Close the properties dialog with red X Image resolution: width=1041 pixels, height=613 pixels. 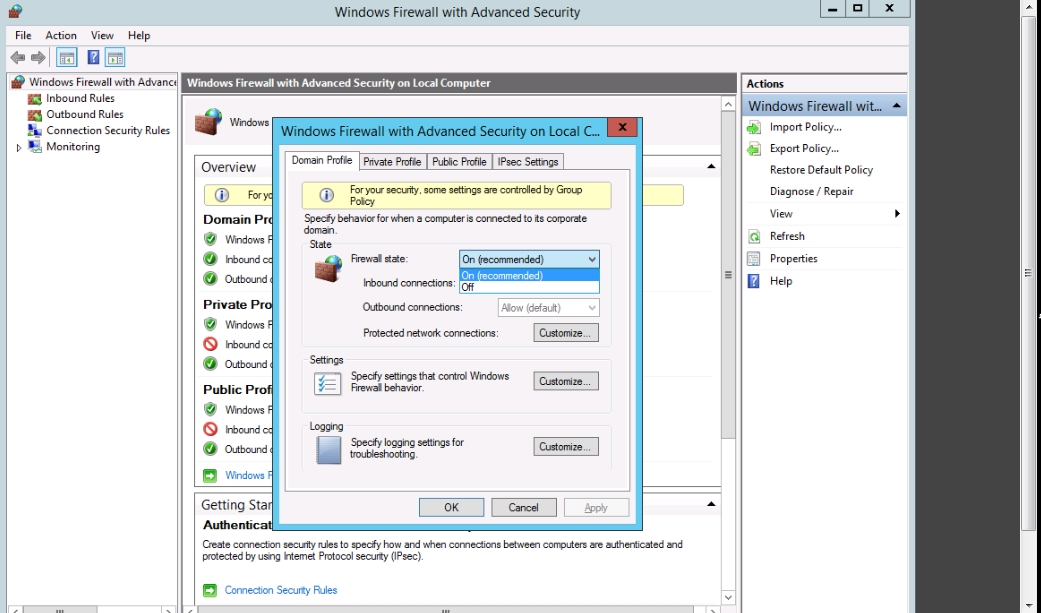(622, 127)
